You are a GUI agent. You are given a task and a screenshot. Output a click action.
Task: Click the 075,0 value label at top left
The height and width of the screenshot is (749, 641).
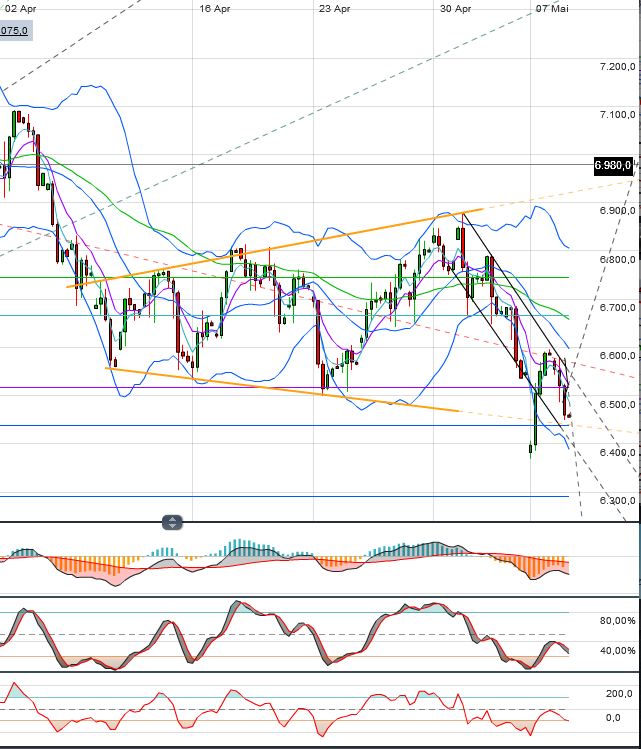16,31
